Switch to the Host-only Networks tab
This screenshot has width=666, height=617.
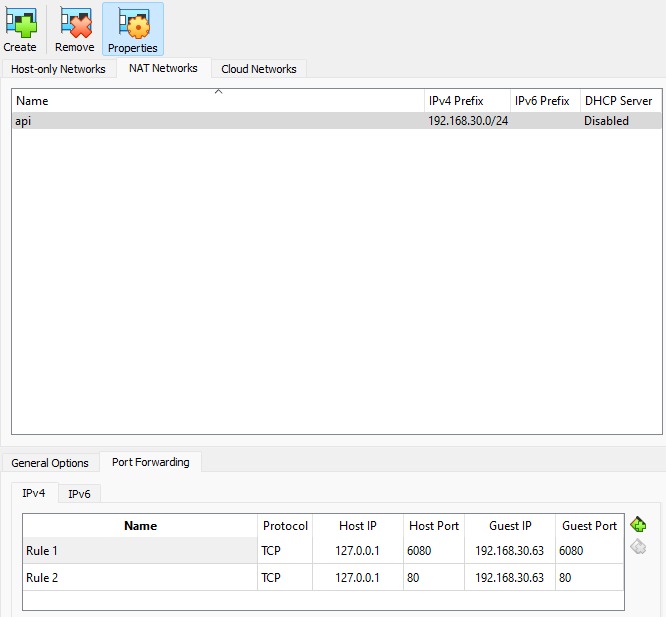click(x=58, y=69)
